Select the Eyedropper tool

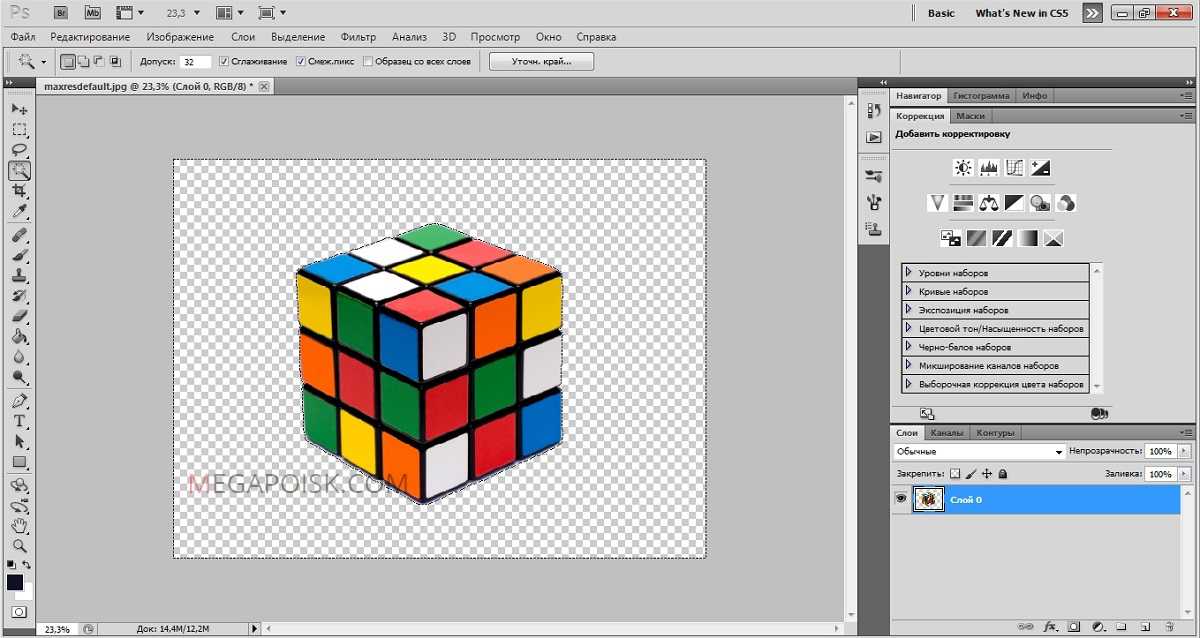pos(19,212)
